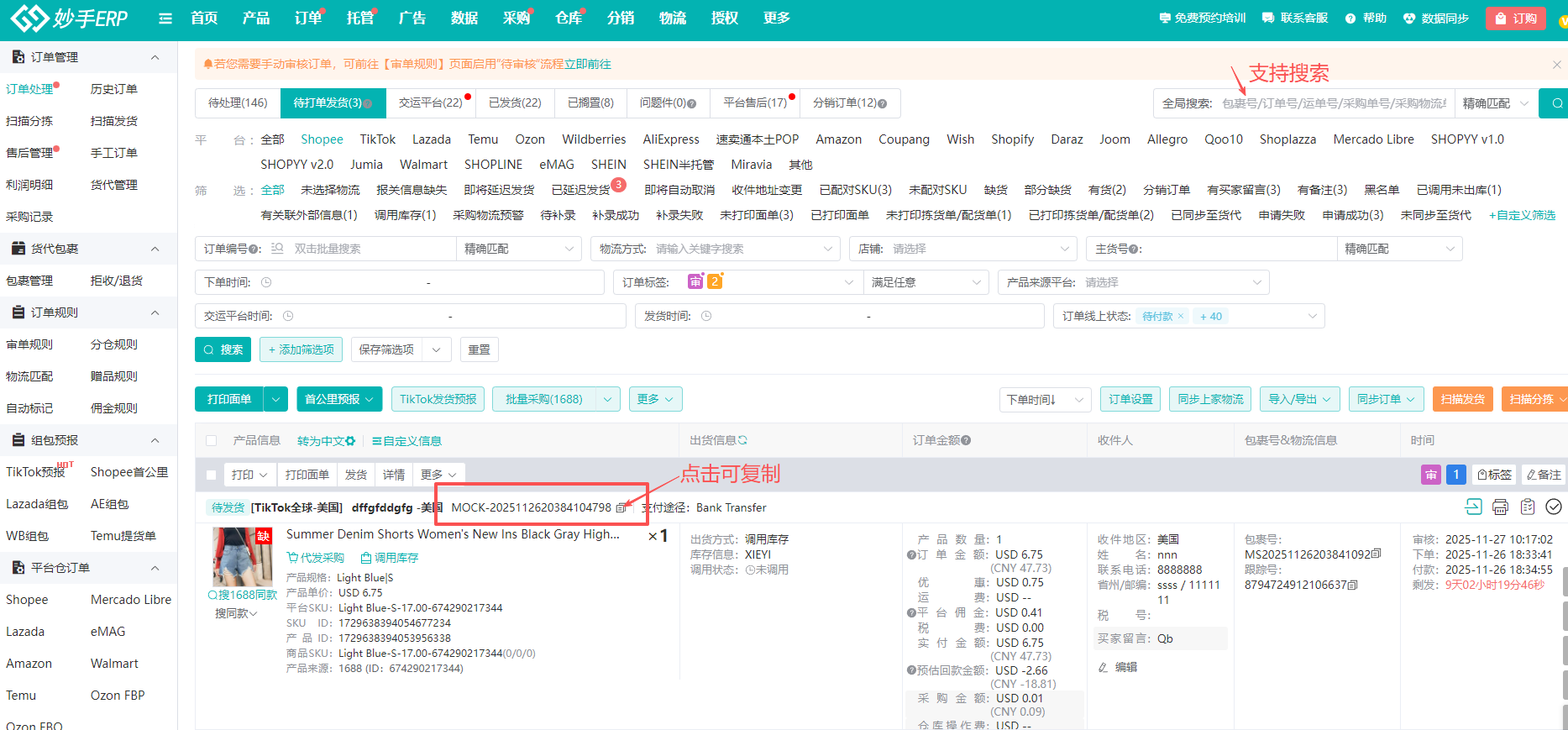Screen dimensions: 1568x730
Task: Open the 首公里预报 dropdown
Action: coord(339,399)
